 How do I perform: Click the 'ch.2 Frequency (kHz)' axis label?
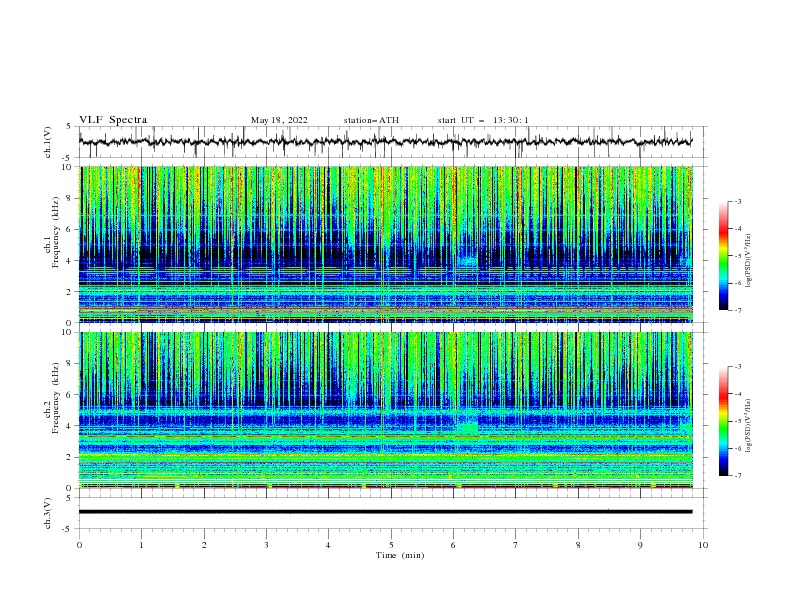(52, 398)
